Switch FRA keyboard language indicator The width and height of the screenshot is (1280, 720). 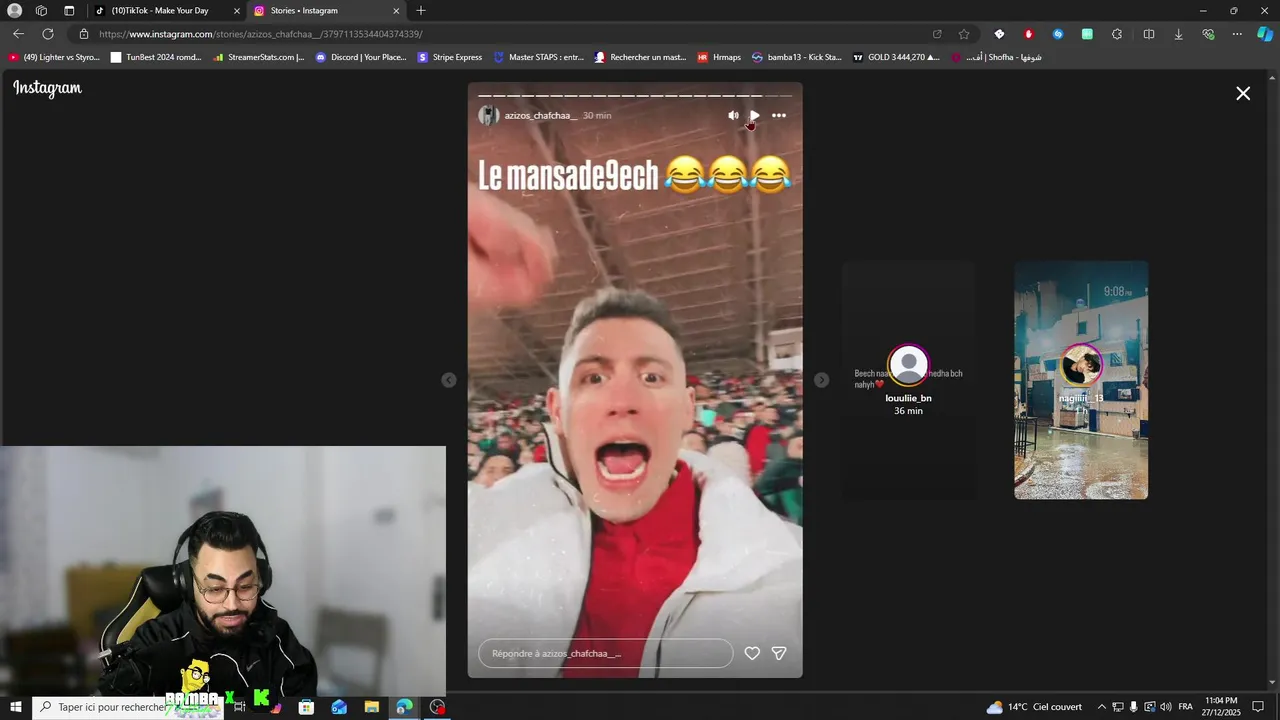(x=1185, y=707)
